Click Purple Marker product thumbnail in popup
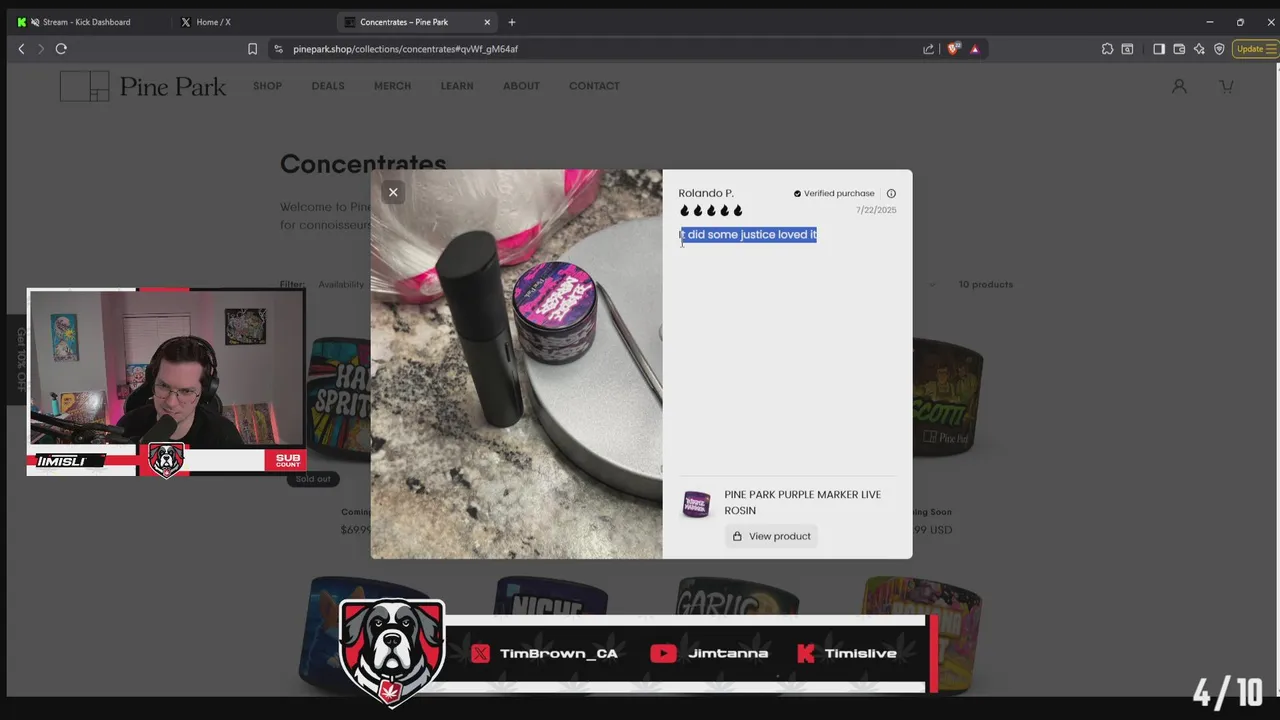 tap(696, 504)
